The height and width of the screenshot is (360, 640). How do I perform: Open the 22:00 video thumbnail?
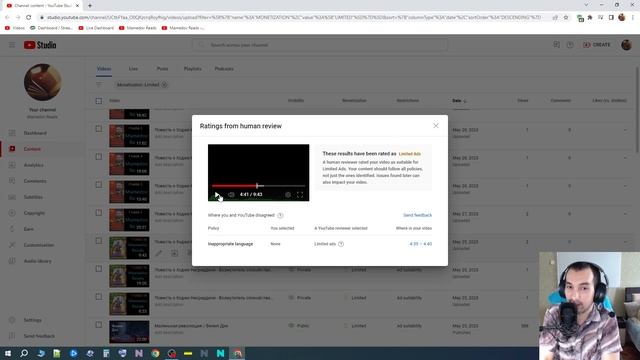129,332
